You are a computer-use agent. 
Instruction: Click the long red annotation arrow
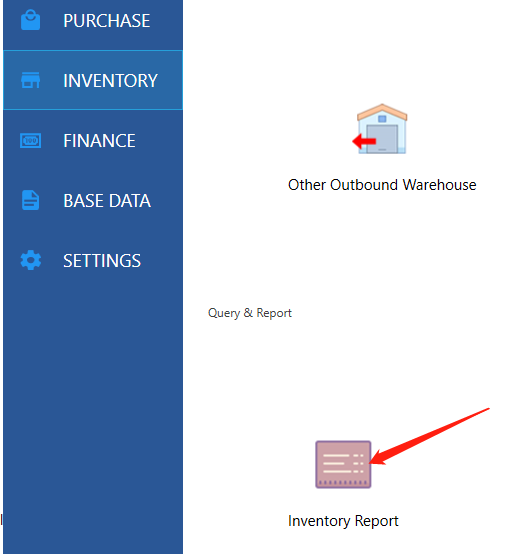[x=429, y=437]
